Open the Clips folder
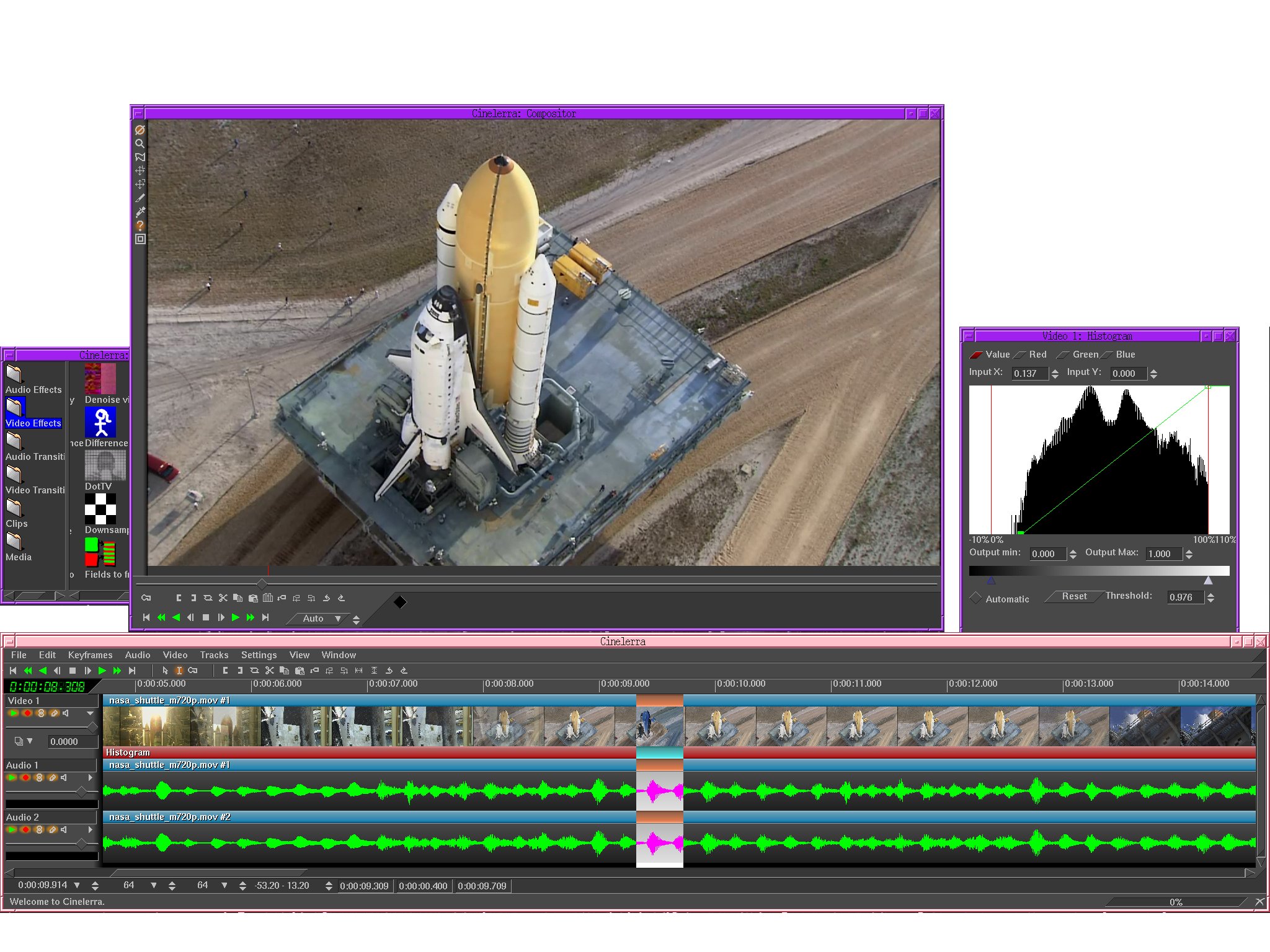1270x952 pixels. 17,514
